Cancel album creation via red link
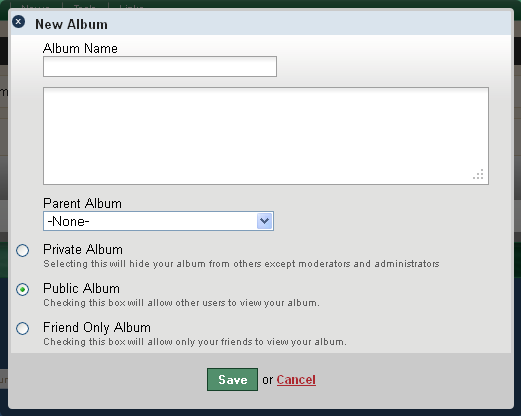The height and width of the screenshot is (416, 521). pos(296,380)
